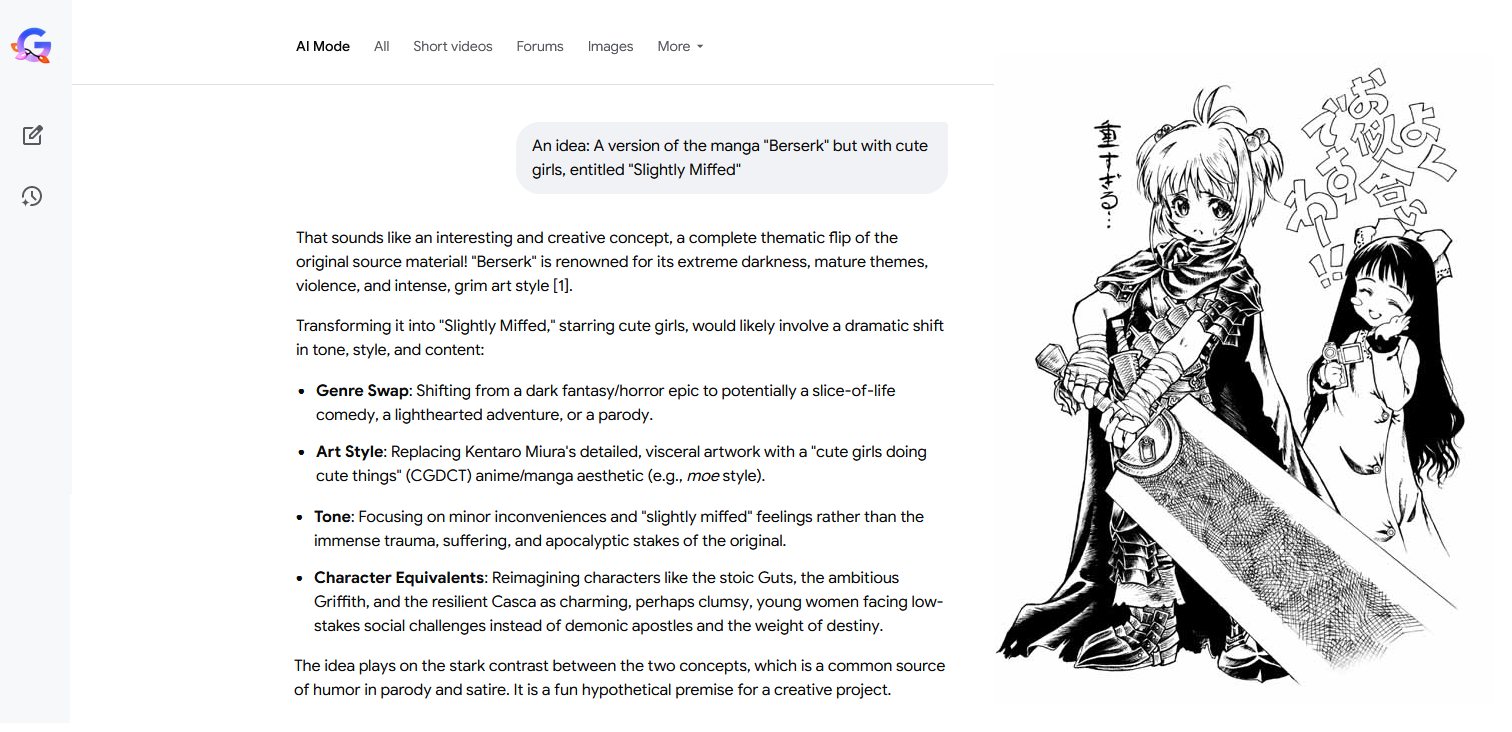Click the line starting "The idea plays on"
1512x732 pixels.
pyautogui.click(x=619, y=666)
